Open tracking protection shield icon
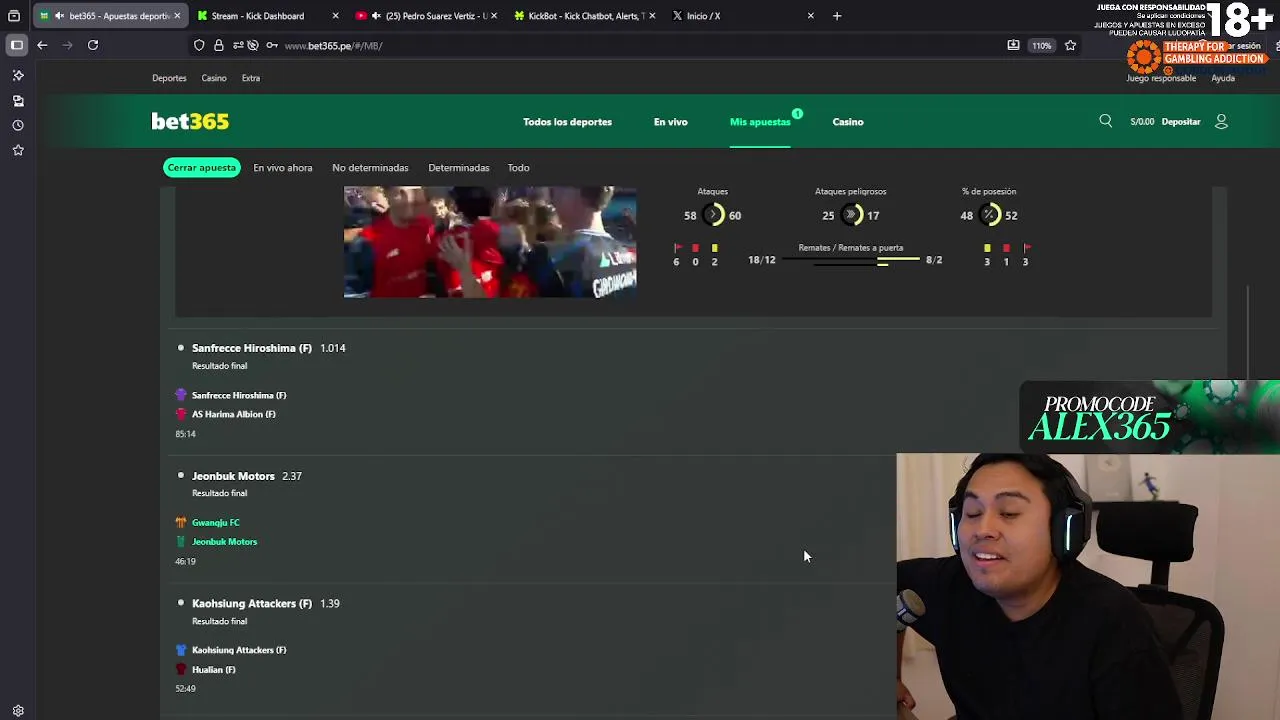Image resolution: width=1280 pixels, height=720 pixels. [199, 45]
